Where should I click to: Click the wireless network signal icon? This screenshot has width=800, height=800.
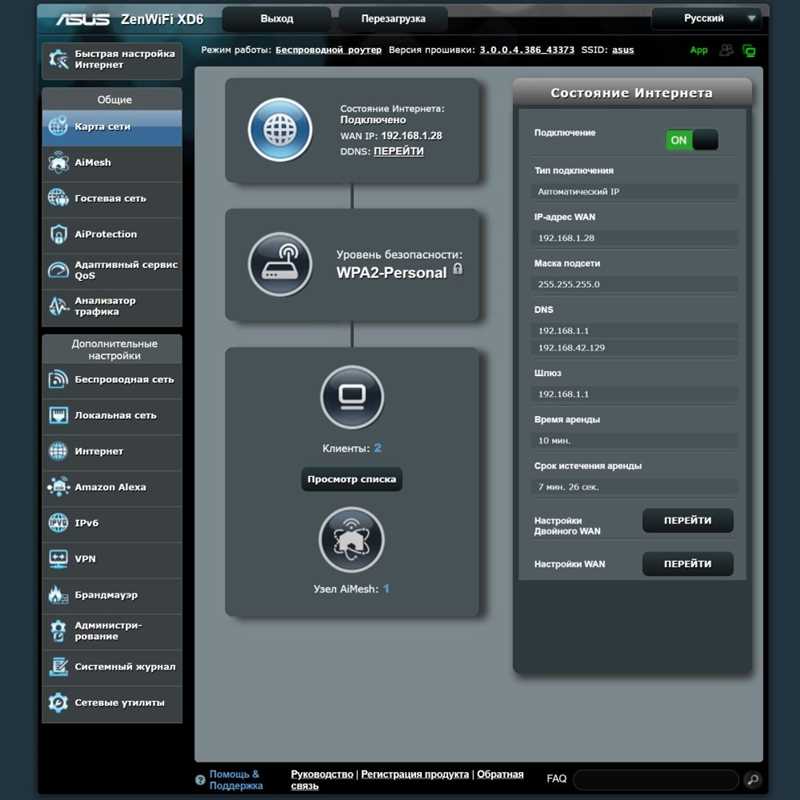tap(58, 379)
